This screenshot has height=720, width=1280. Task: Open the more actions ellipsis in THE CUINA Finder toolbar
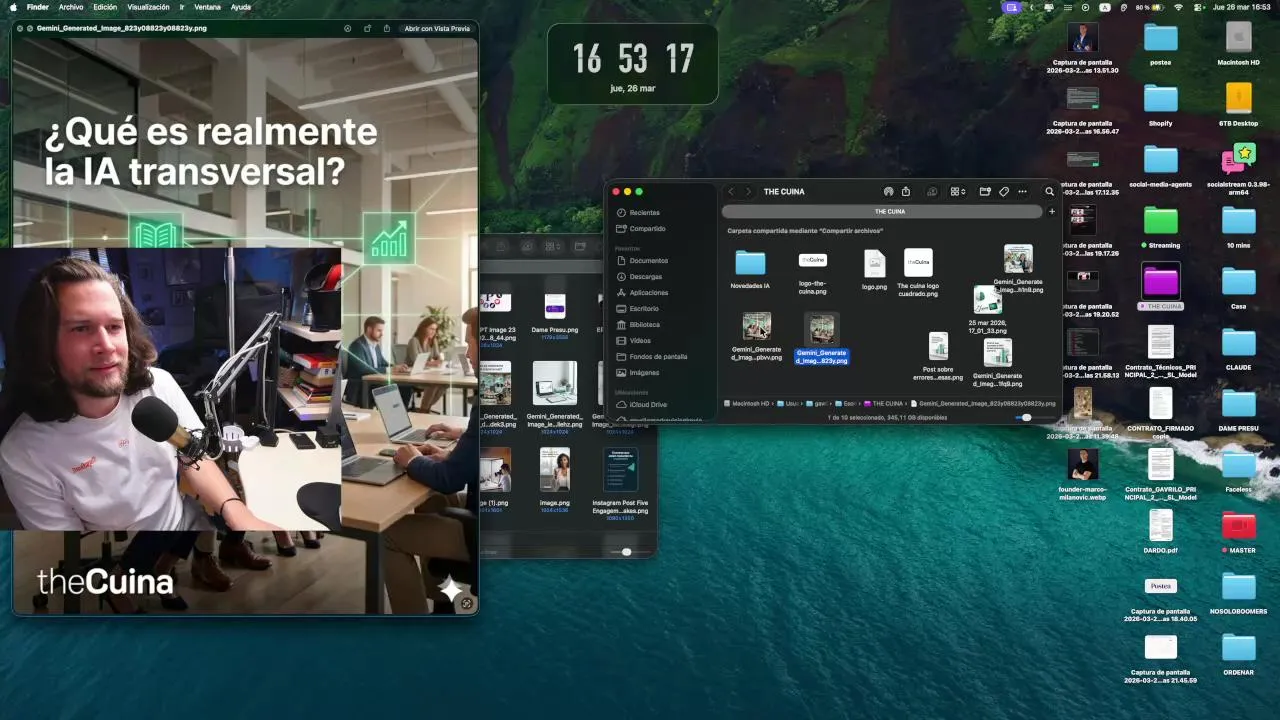(x=1022, y=191)
